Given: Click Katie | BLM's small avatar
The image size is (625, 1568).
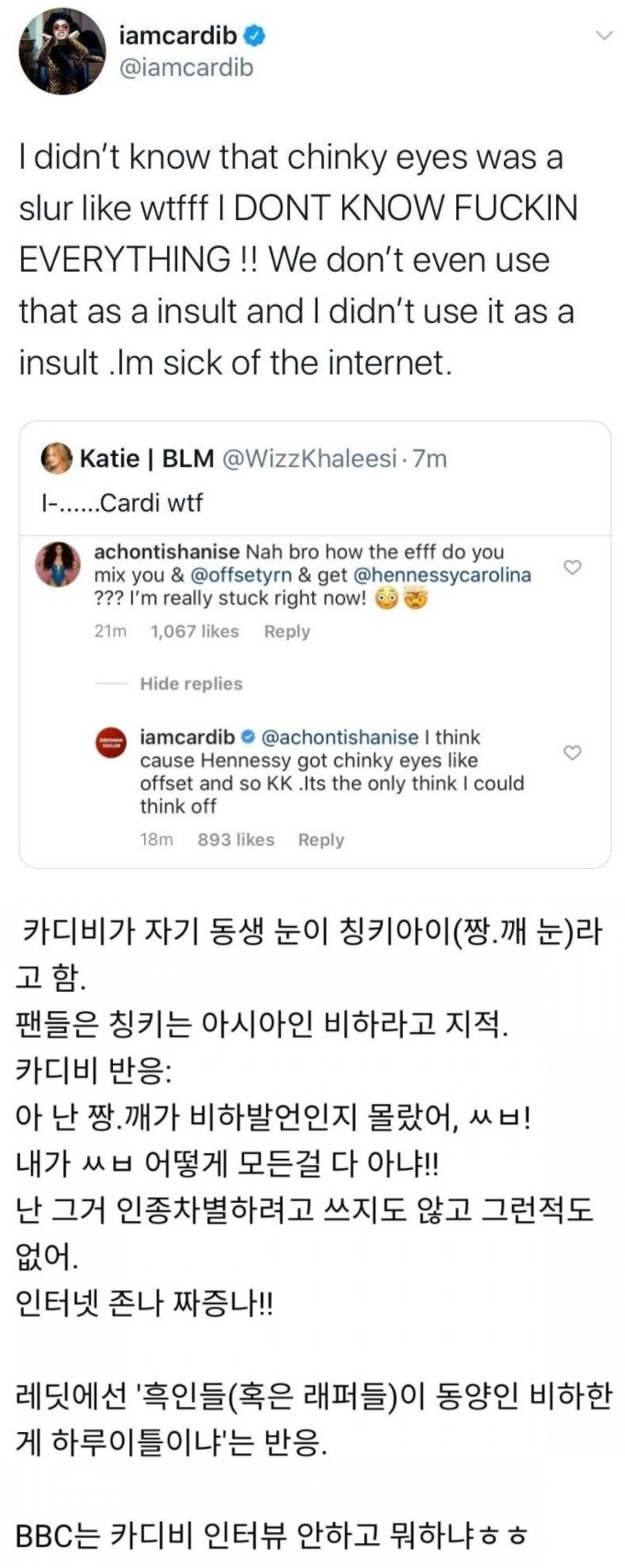Looking at the screenshot, I should point(57,458).
